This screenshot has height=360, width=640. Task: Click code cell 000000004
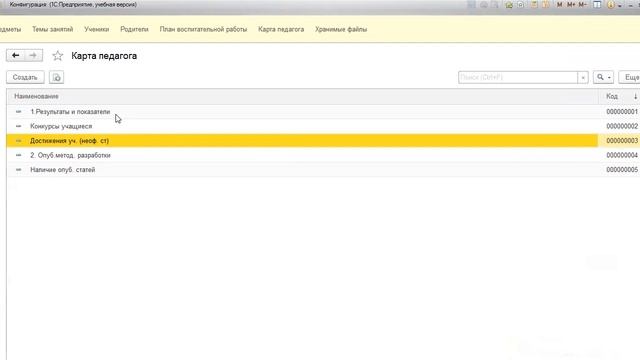(x=622, y=155)
